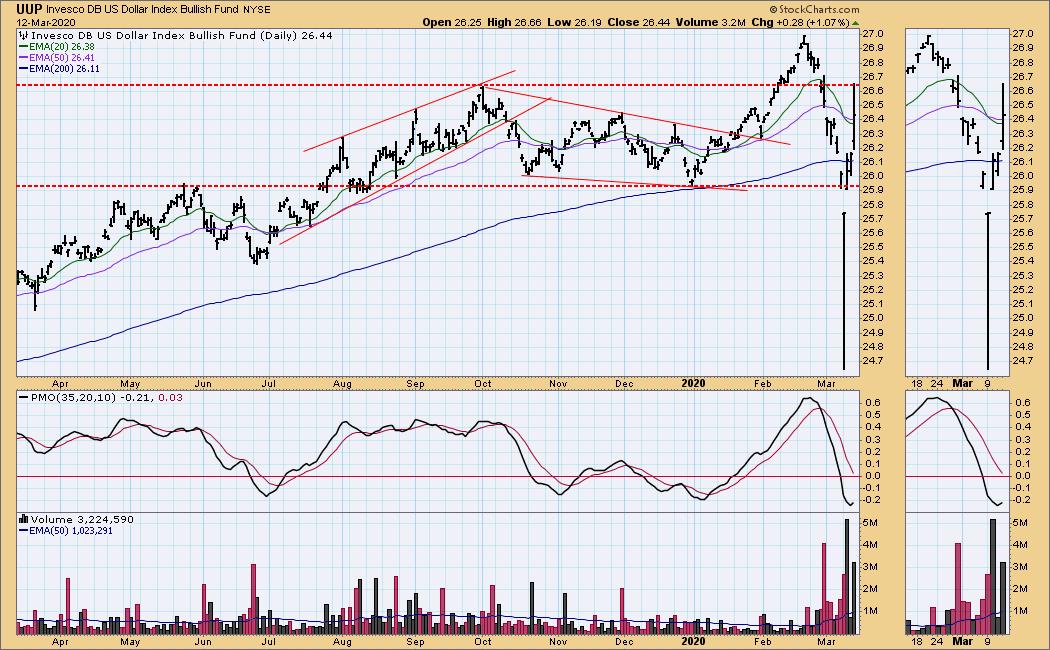Click the 24.7 label on zoom panel price axis
The image size is (1050, 650).
pos(1023,360)
